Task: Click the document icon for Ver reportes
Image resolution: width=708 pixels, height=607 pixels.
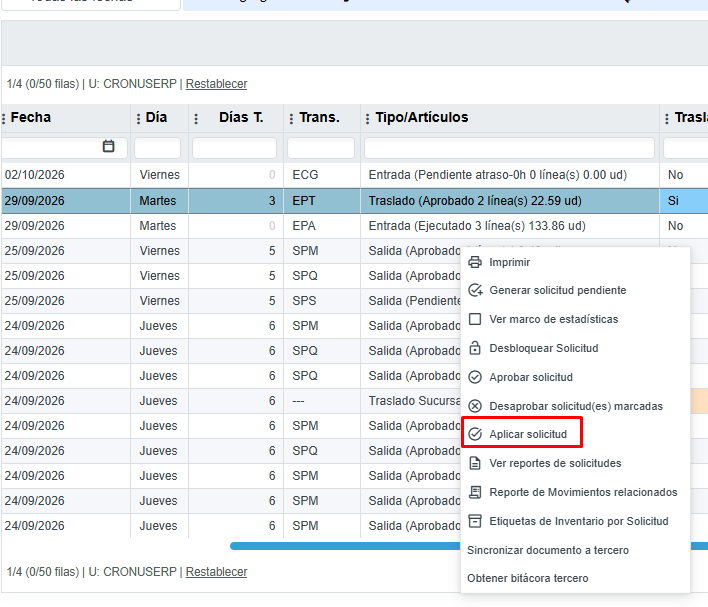Action: pyautogui.click(x=475, y=463)
